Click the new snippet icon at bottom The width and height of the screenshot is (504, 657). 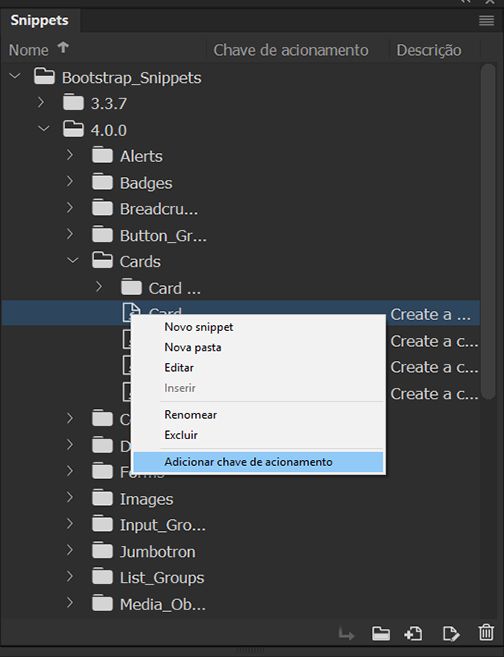coord(413,633)
